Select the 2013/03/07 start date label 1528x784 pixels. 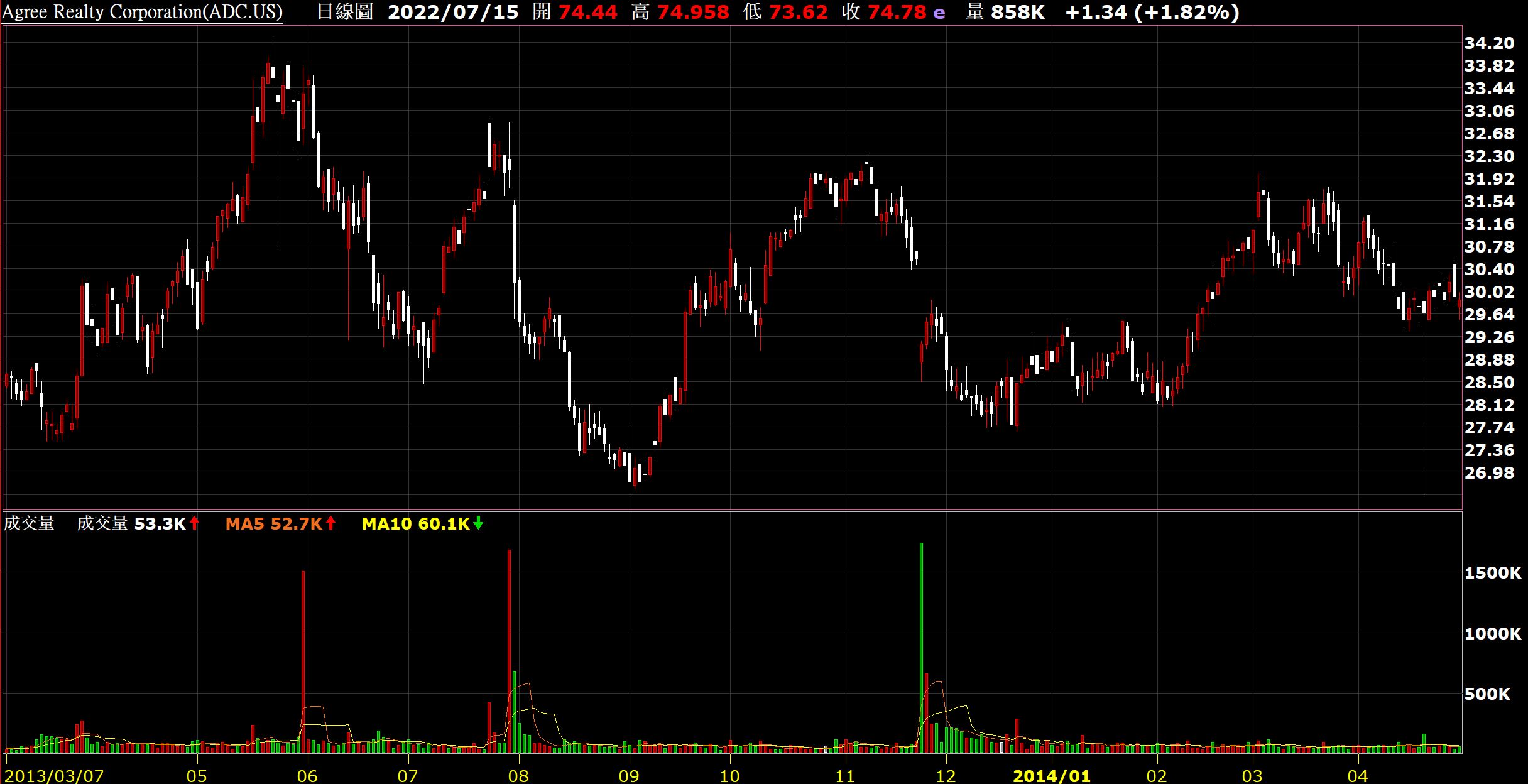[x=54, y=776]
